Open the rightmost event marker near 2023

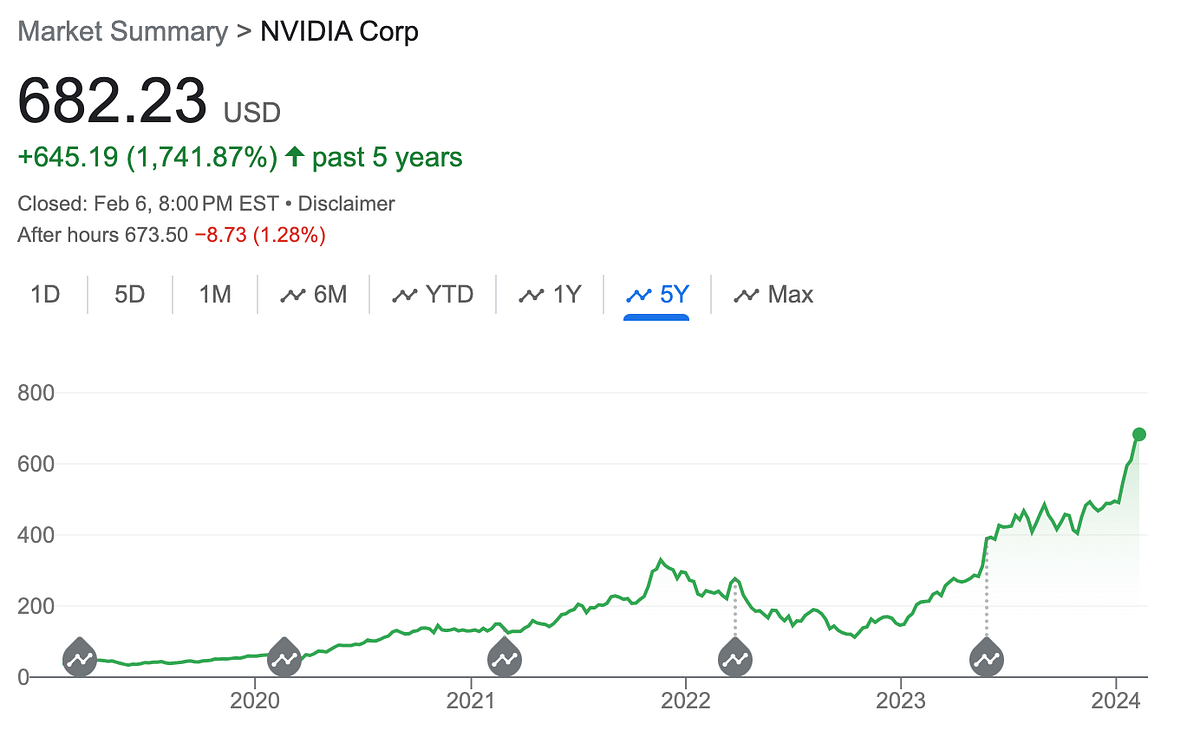pyautogui.click(x=986, y=658)
